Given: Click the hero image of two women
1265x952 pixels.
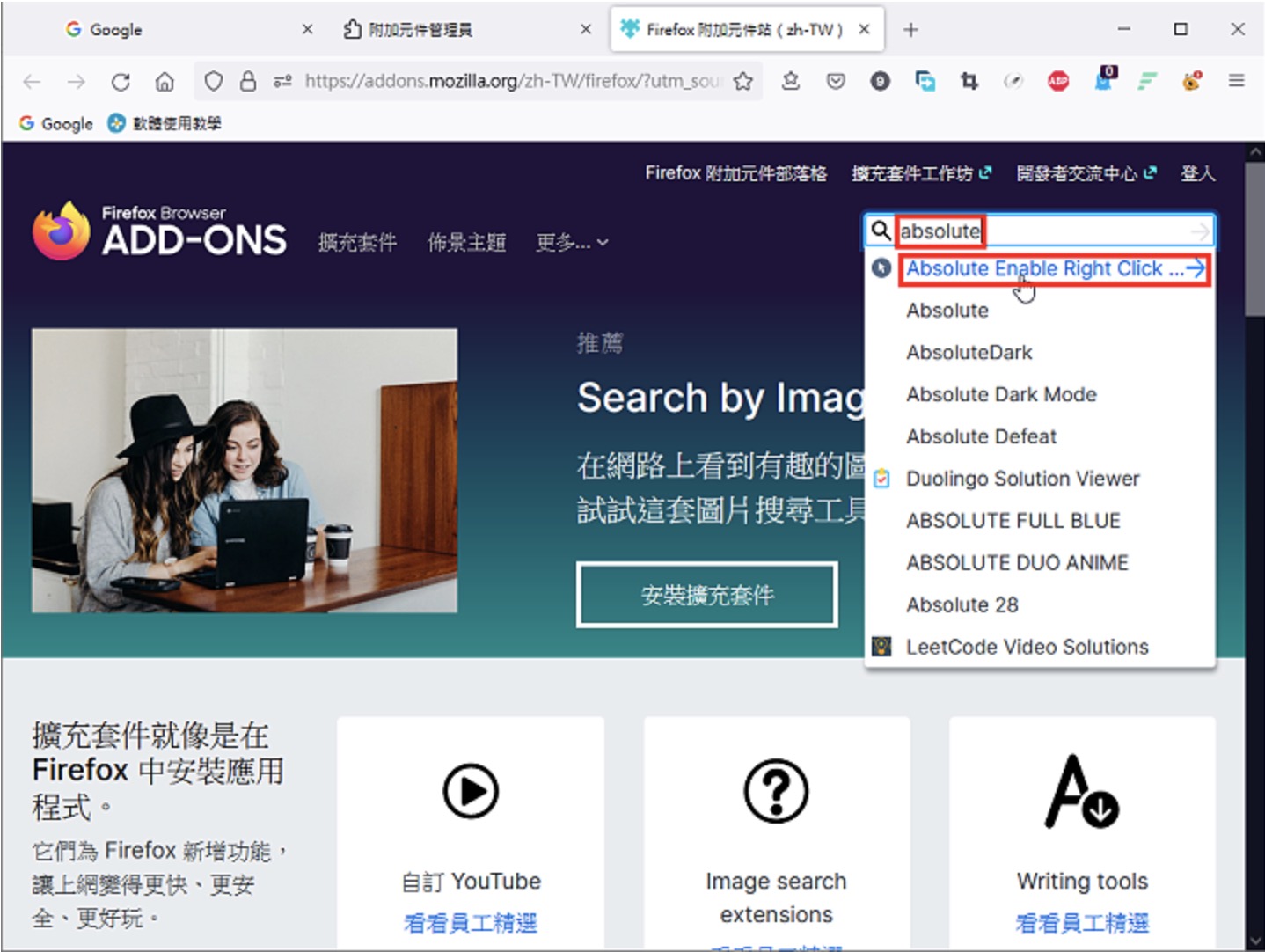Looking at the screenshot, I should (245, 471).
